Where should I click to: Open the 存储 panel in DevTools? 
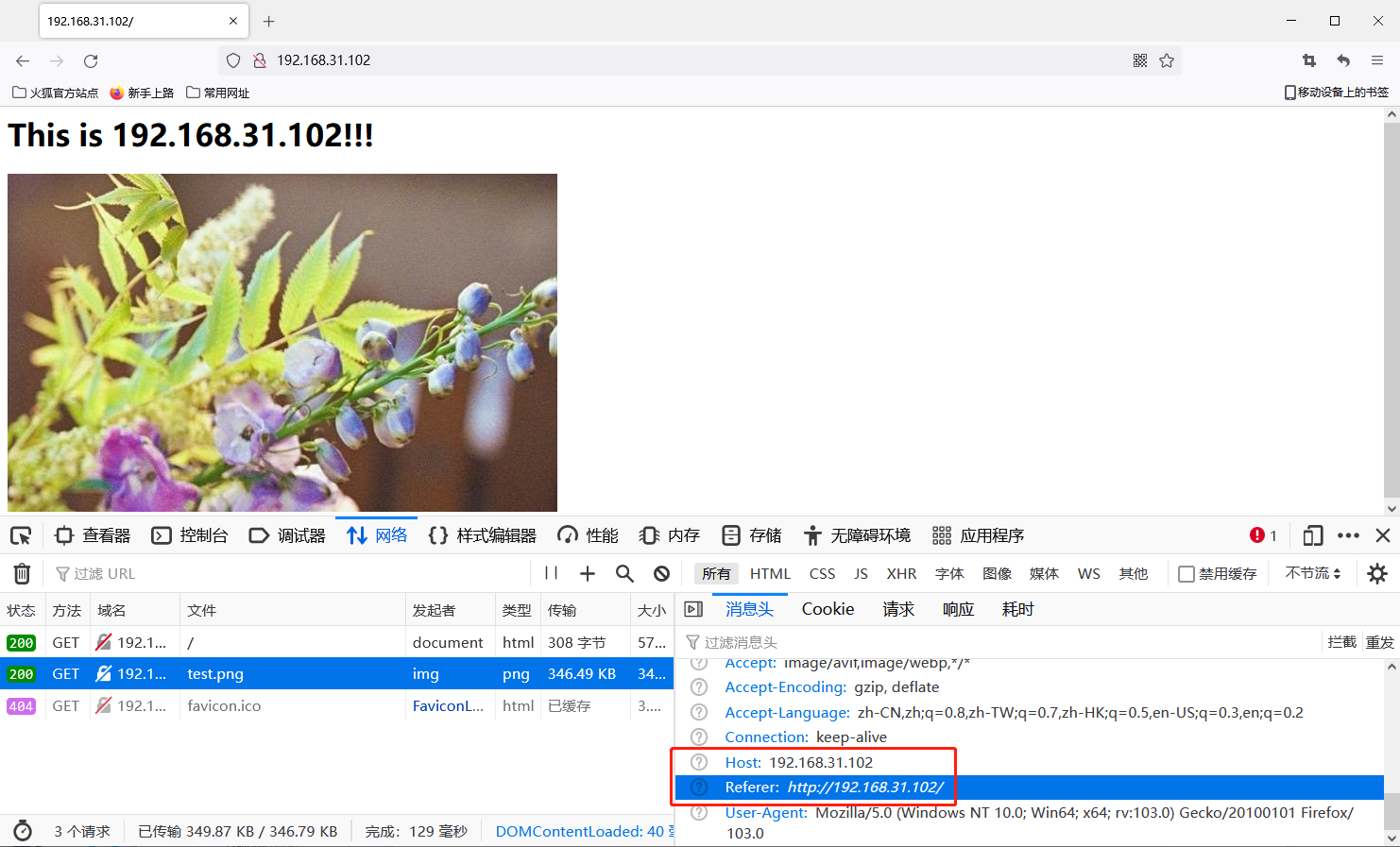[751, 535]
